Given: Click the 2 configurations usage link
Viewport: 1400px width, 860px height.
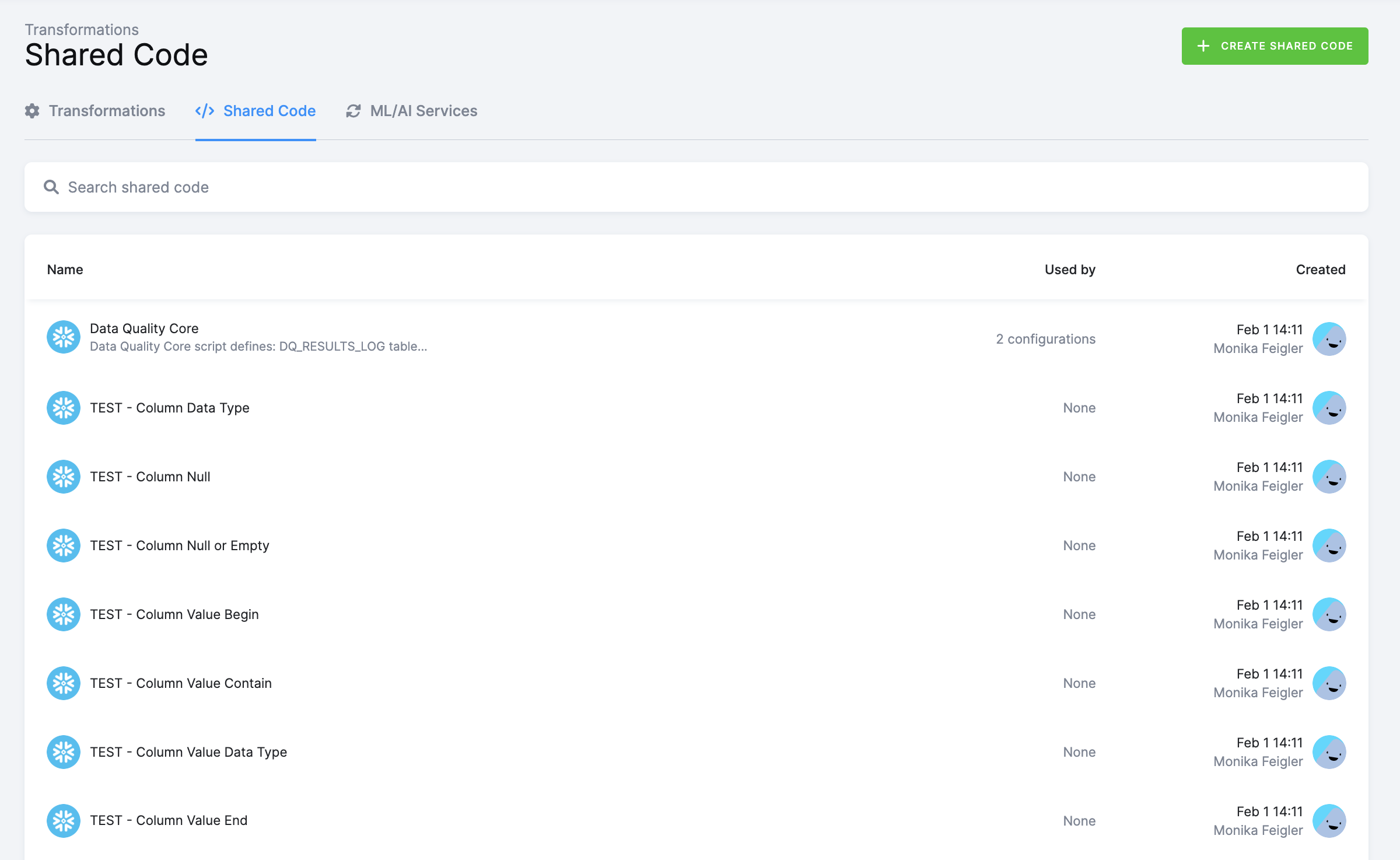Looking at the screenshot, I should (x=1045, y=339).
